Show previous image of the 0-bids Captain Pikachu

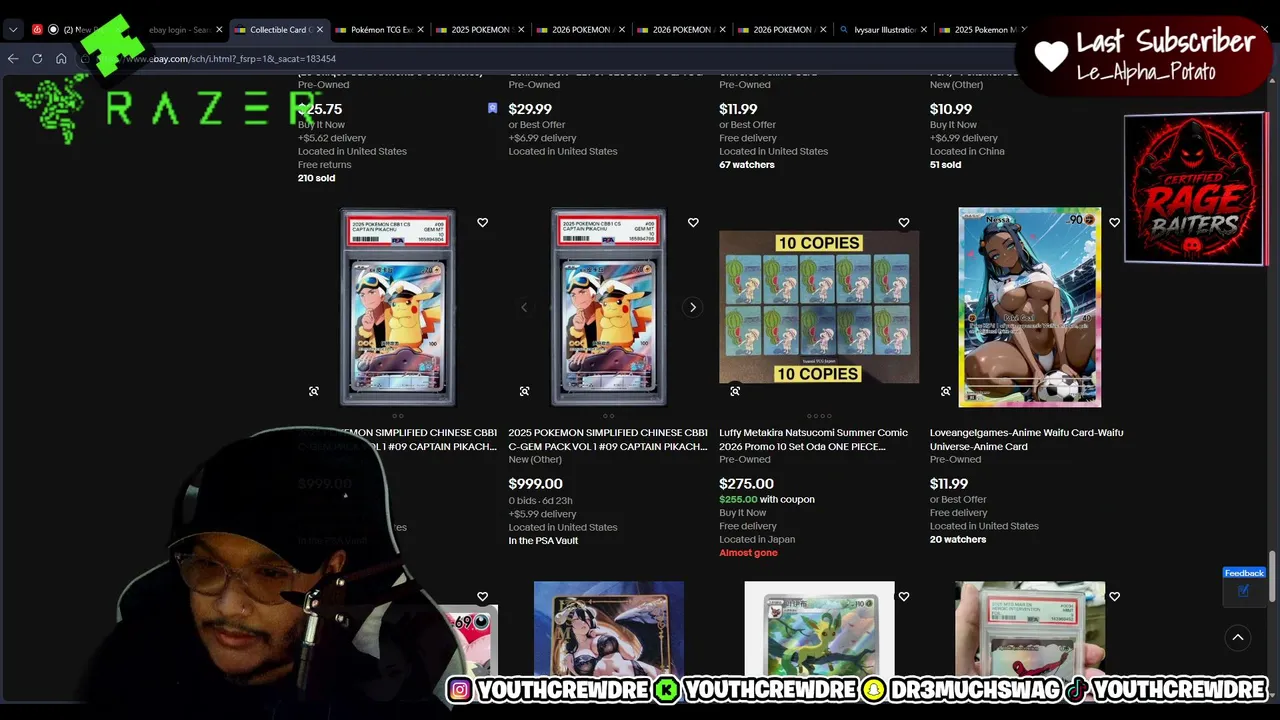524,307
